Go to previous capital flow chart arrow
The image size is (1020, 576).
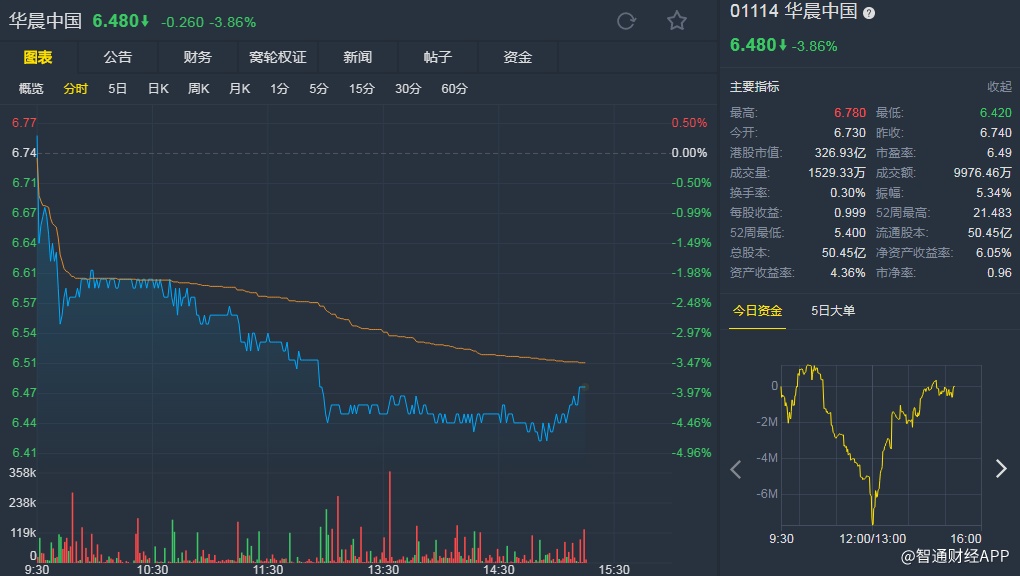click(x=736, y=469)
